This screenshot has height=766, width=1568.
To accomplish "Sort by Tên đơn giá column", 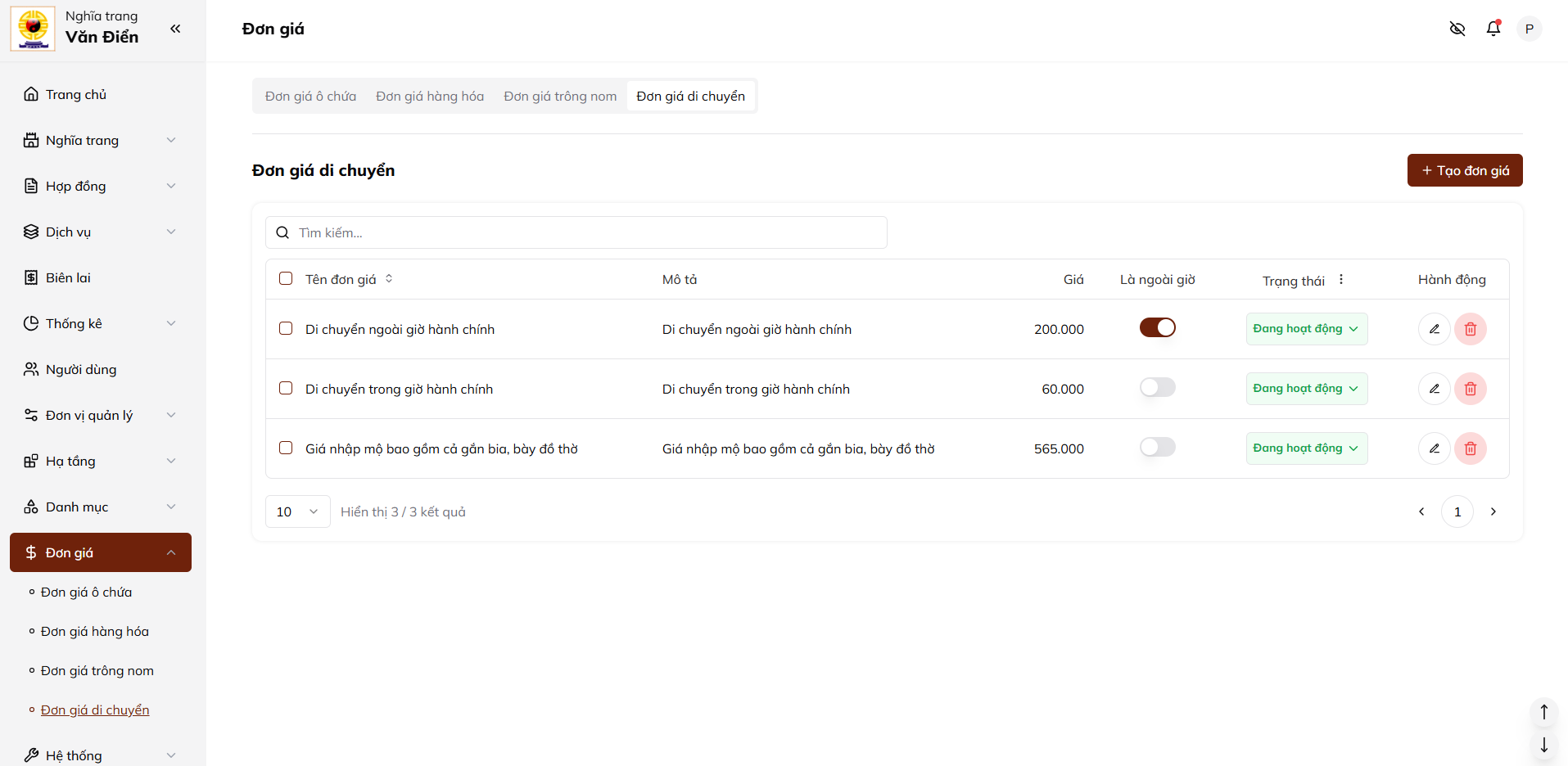I will pyautogui.click(x=389, y=279).
